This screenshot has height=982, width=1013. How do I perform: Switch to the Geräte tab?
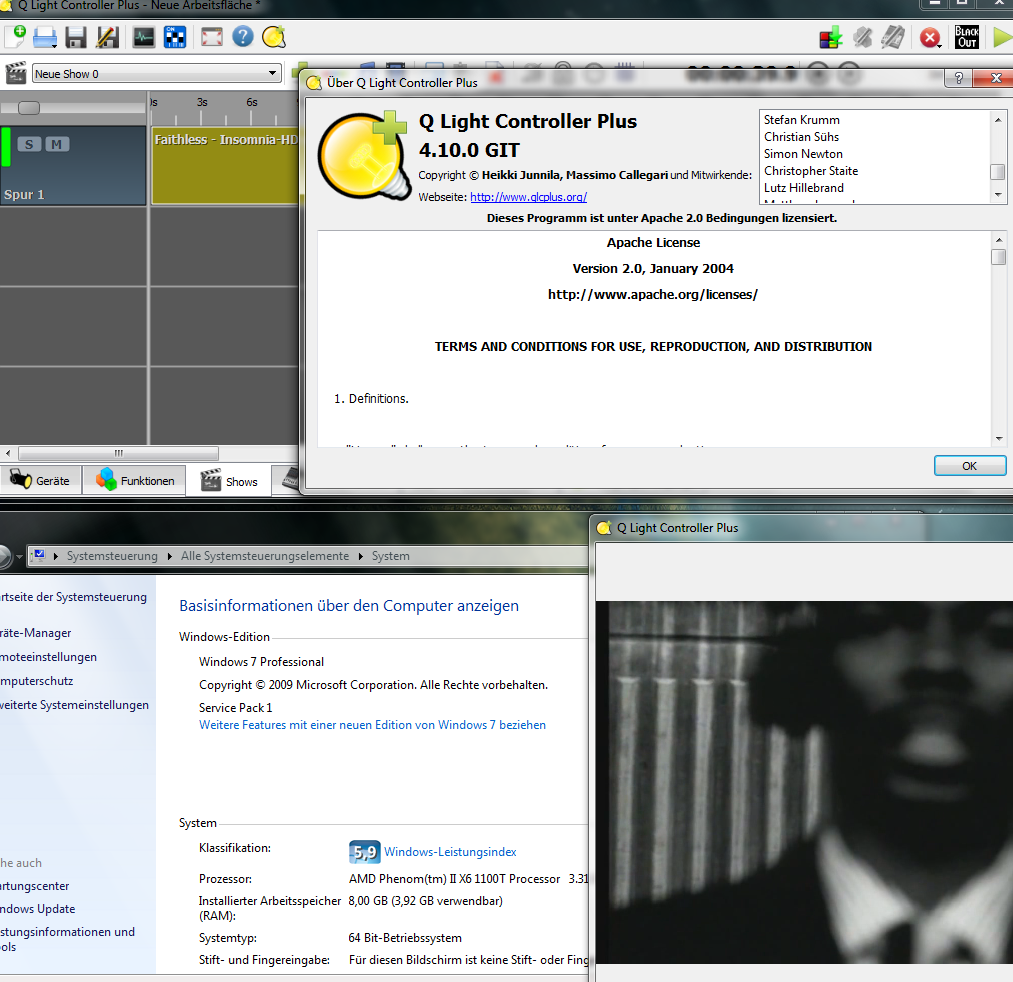[41, 481]
